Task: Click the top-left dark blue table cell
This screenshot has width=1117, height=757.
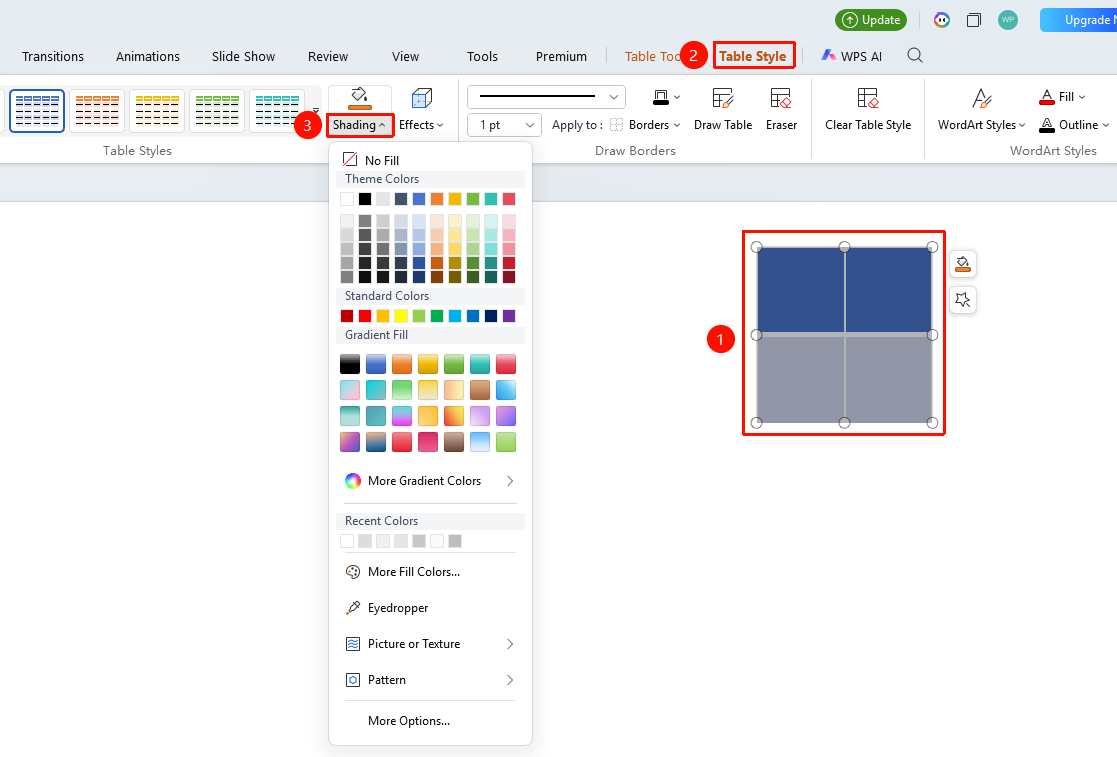Action: point(800,290)
